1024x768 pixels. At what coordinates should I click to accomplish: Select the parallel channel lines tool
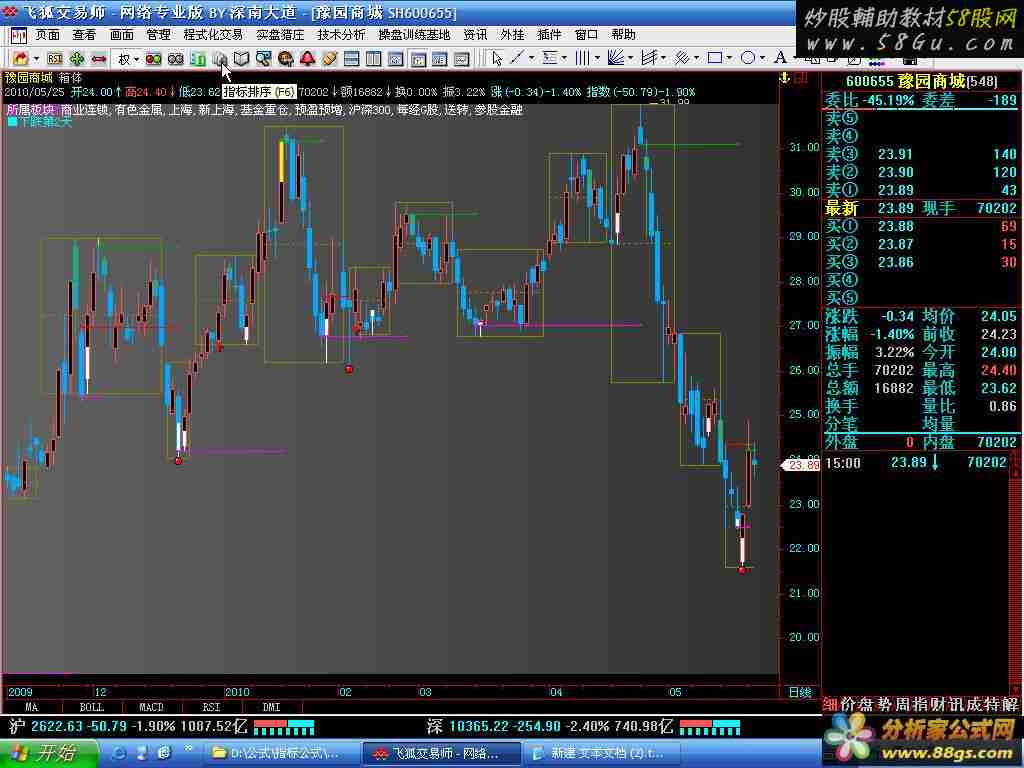[x=681, y=59]
